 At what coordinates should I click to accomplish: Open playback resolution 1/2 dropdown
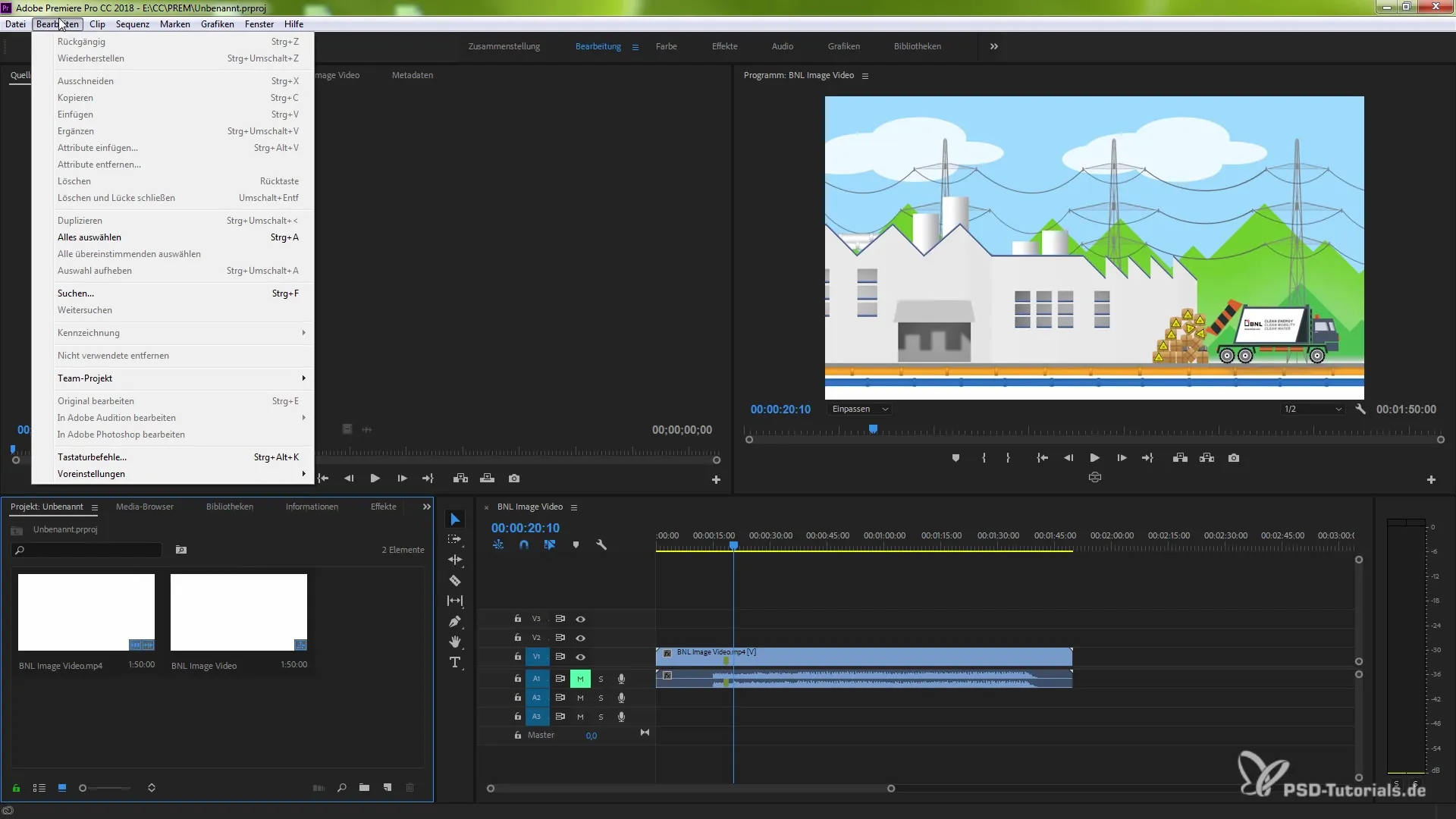click(1313, 409)
